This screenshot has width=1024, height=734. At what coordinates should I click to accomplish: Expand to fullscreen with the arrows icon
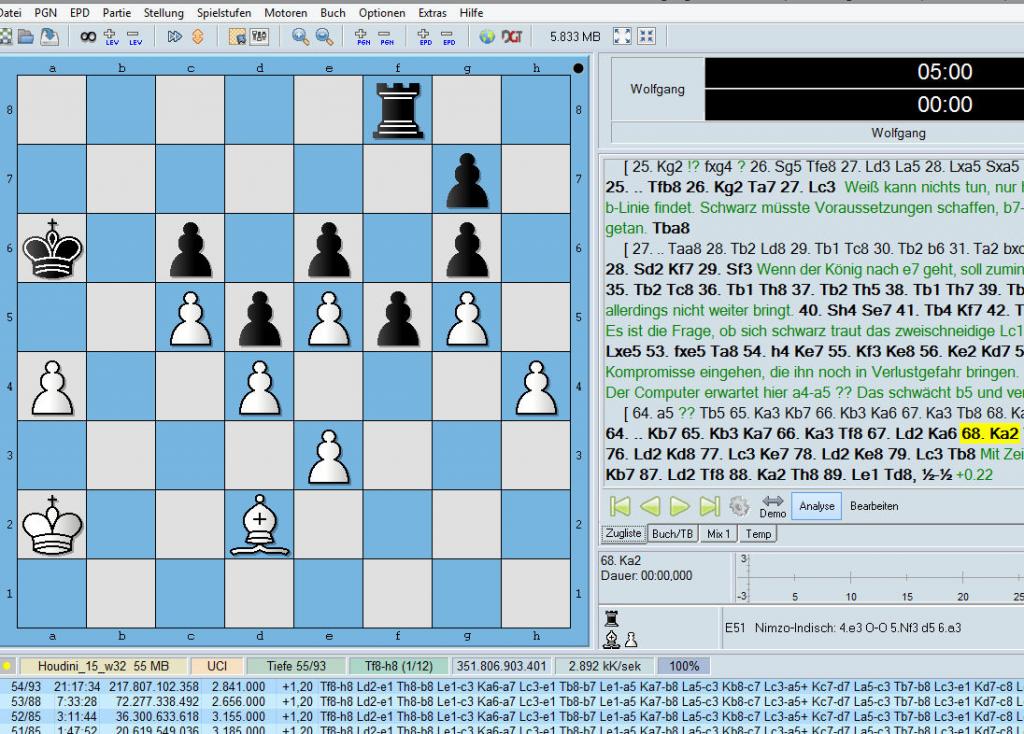click(x=622, y=37)
